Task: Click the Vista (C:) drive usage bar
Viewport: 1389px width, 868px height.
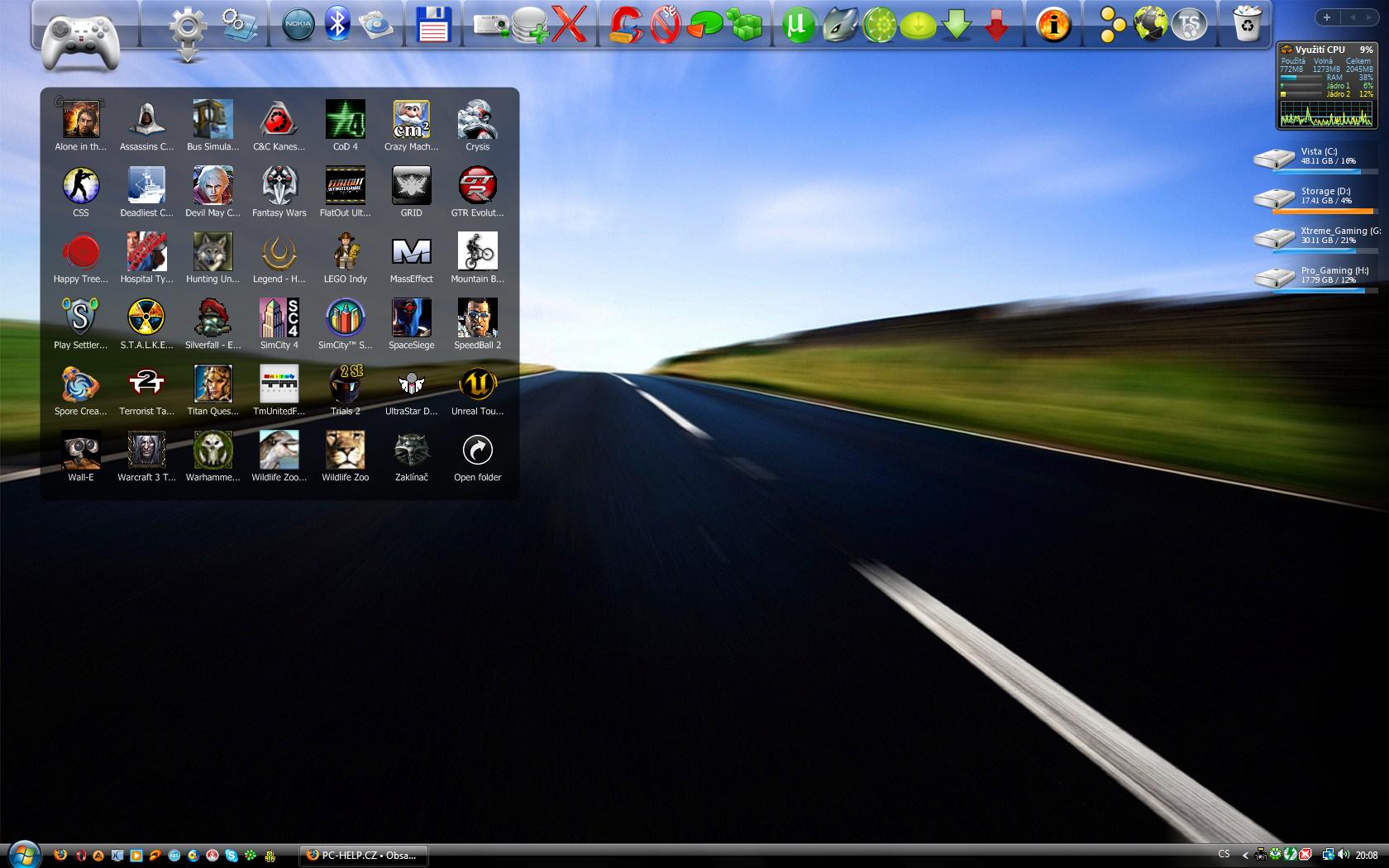Action: 1325,172
